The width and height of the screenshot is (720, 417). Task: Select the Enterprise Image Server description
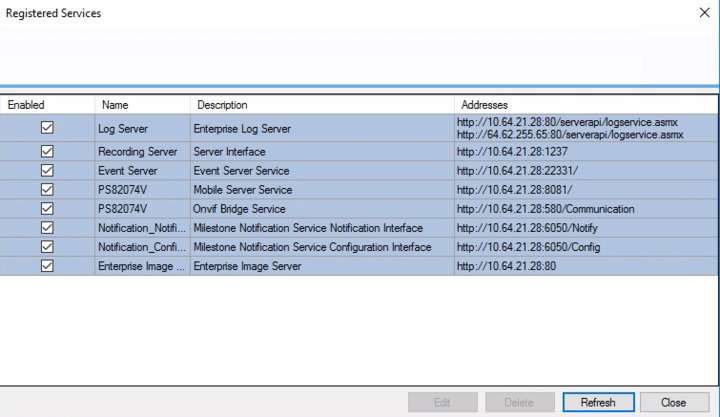point(247,266)
